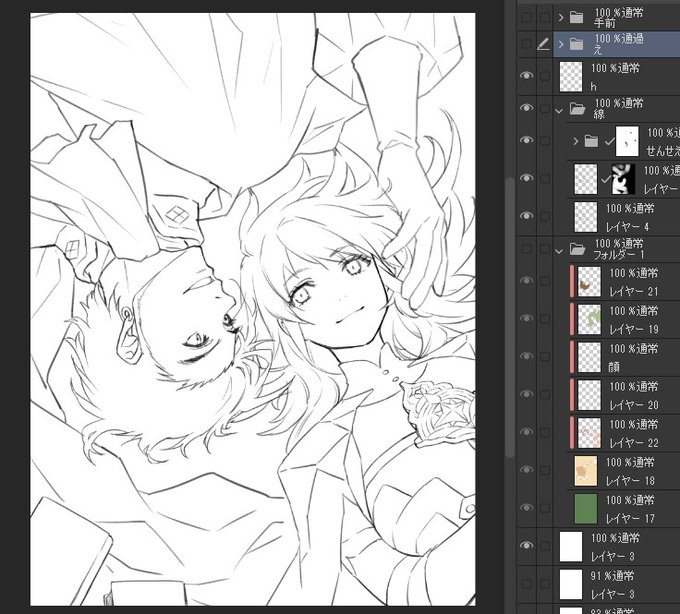Select the 顔 layer thumbnail
Image resolution: width=680 pixels, height=614 pixels.
pyautogui.click(x=589, y=357)
